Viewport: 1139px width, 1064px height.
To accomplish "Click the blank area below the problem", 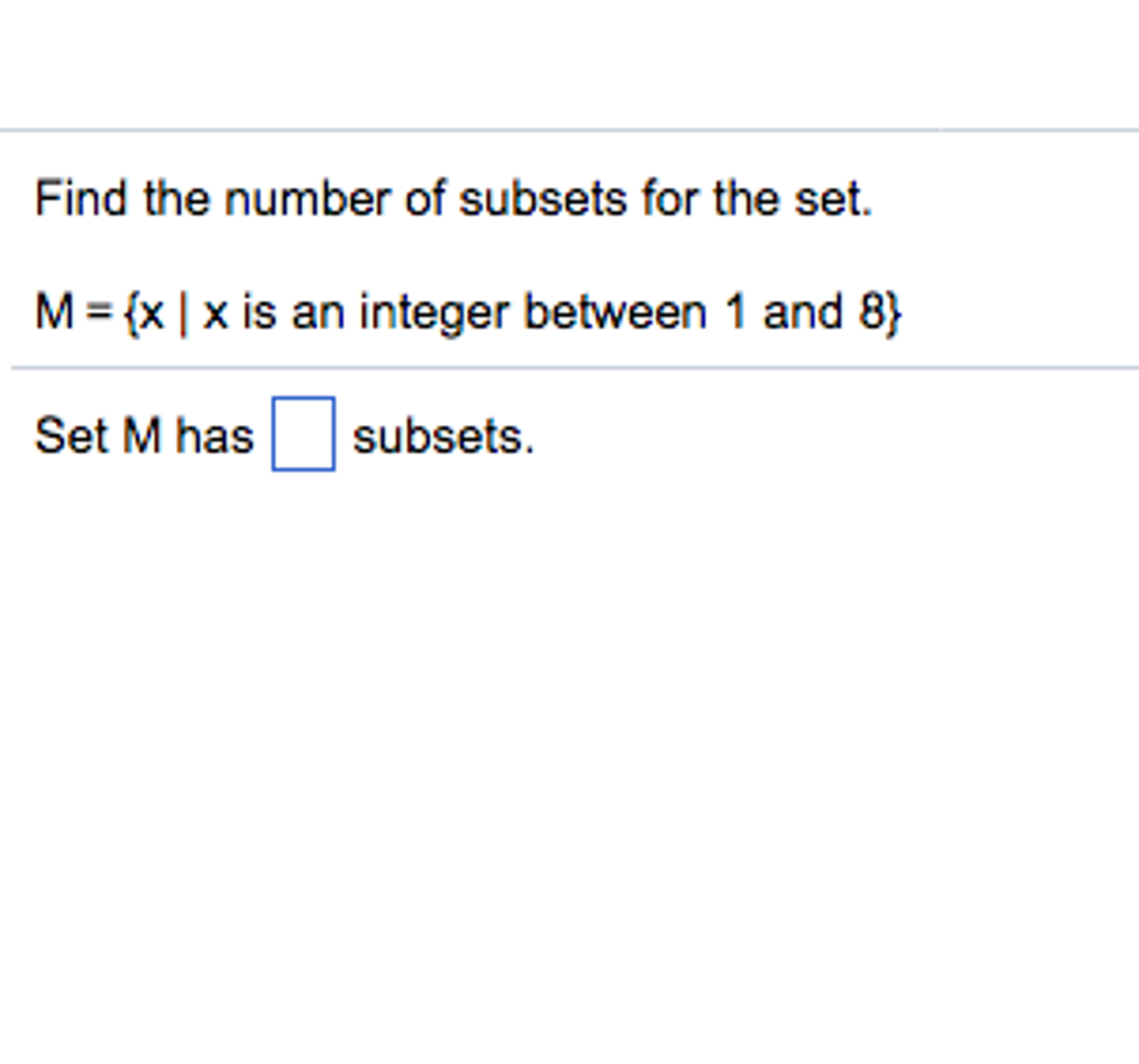I will 567,745.
